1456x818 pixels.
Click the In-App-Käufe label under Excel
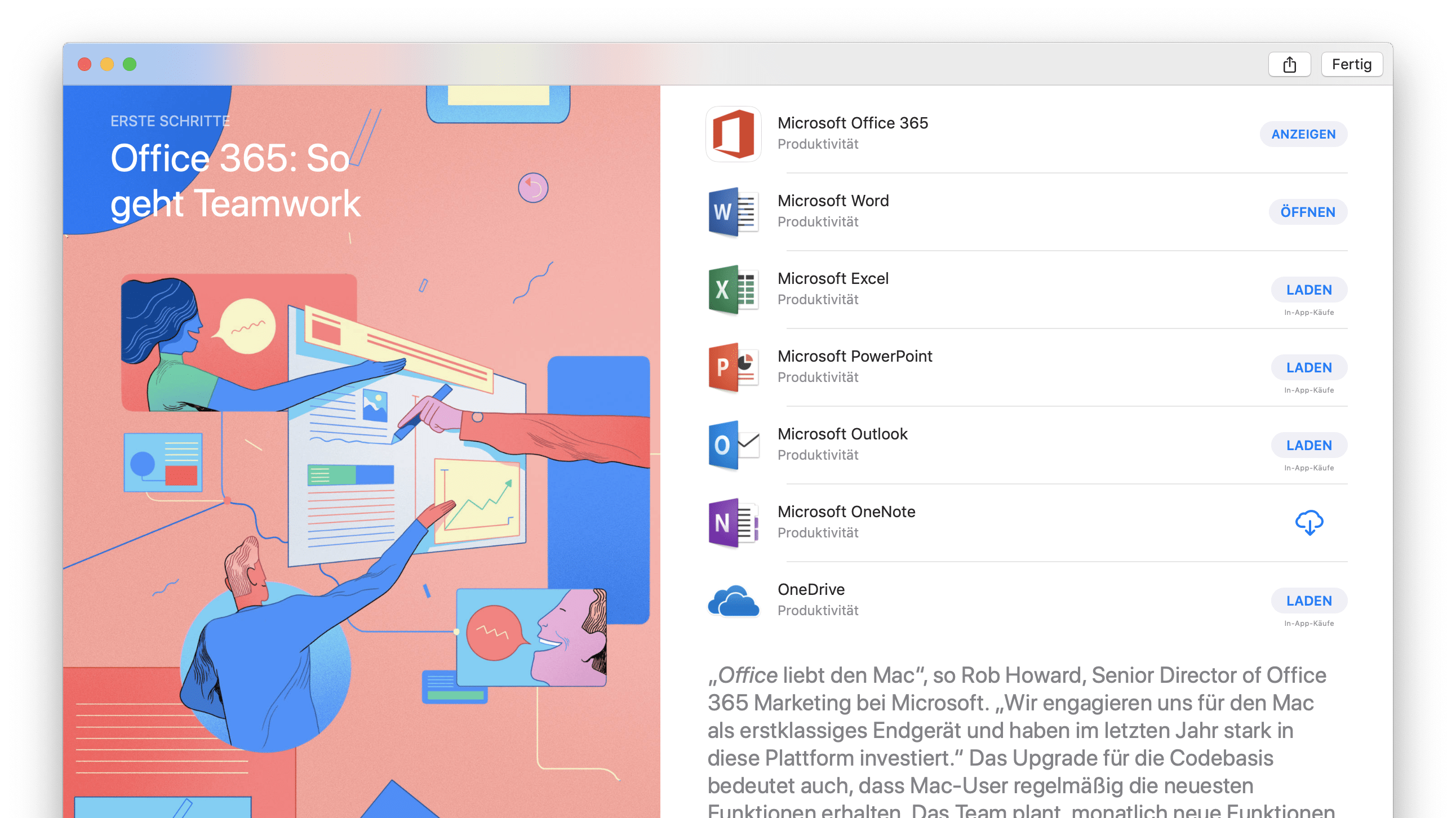click(1308, 313)
